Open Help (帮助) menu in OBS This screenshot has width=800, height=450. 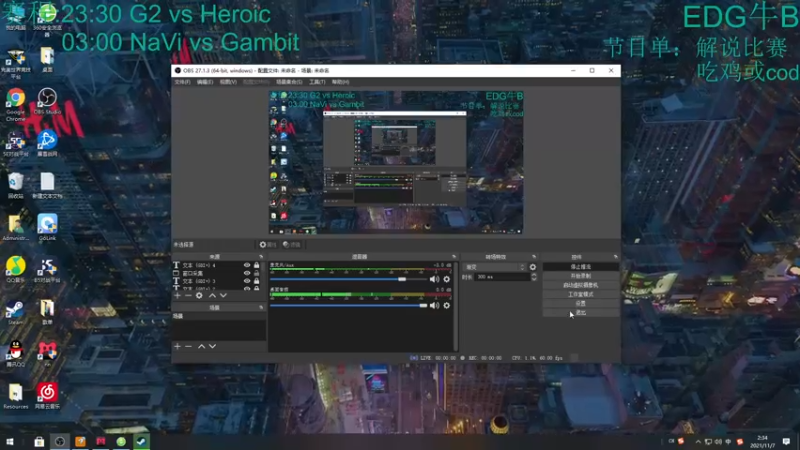coord(340,82)
